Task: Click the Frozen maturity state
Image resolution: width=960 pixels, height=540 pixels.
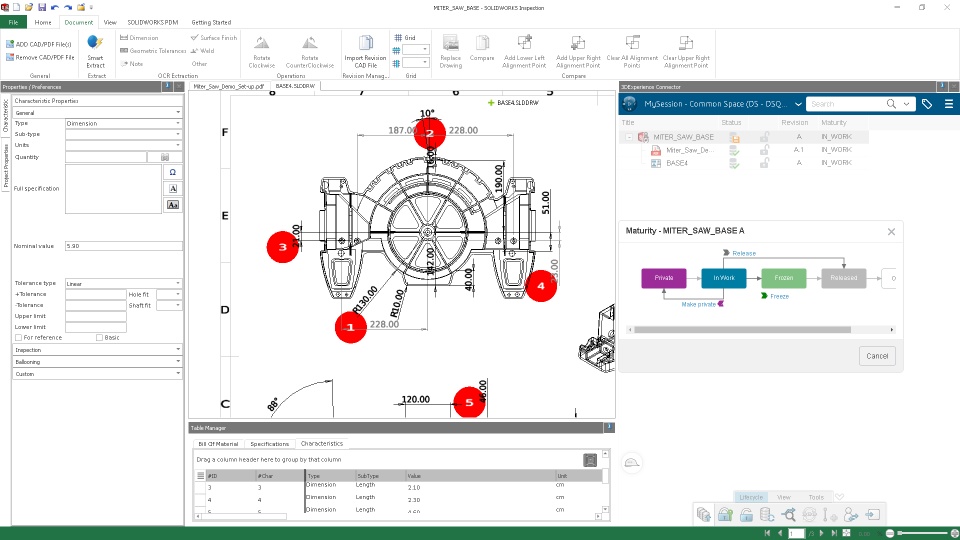Action: pos(784,278)
